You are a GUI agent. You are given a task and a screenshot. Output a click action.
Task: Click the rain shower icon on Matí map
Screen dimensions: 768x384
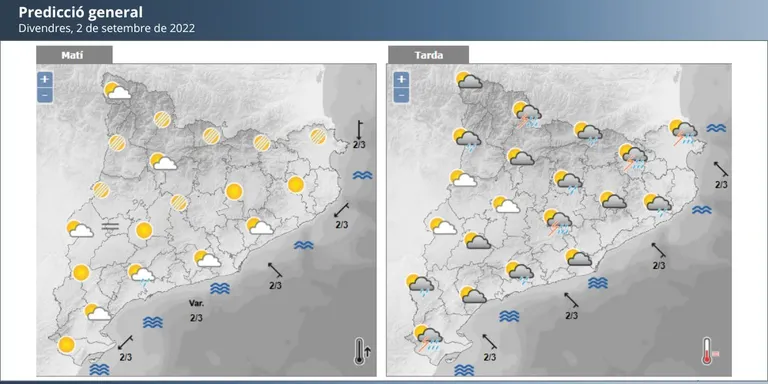[141, 275]
